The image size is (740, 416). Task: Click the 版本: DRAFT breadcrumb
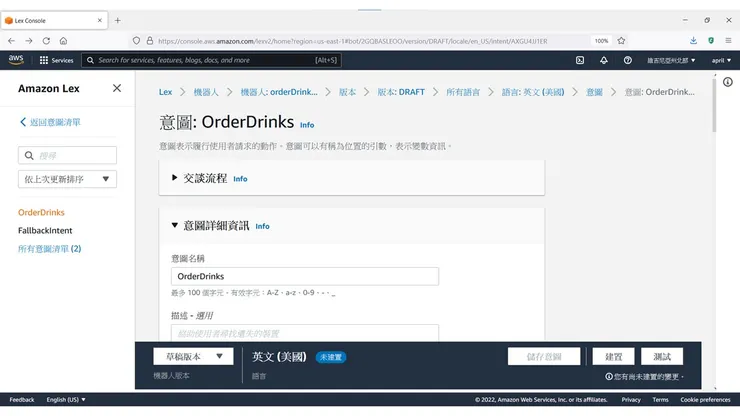401,92
